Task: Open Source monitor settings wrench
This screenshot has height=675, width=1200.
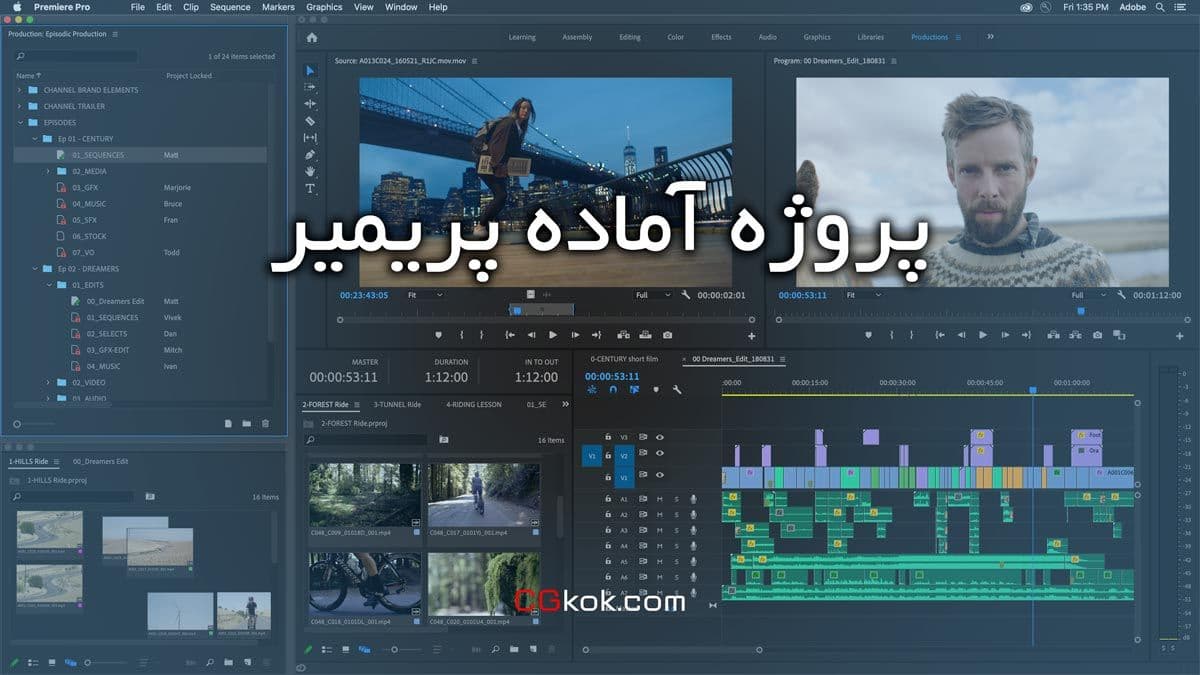Action: [685, 296]
